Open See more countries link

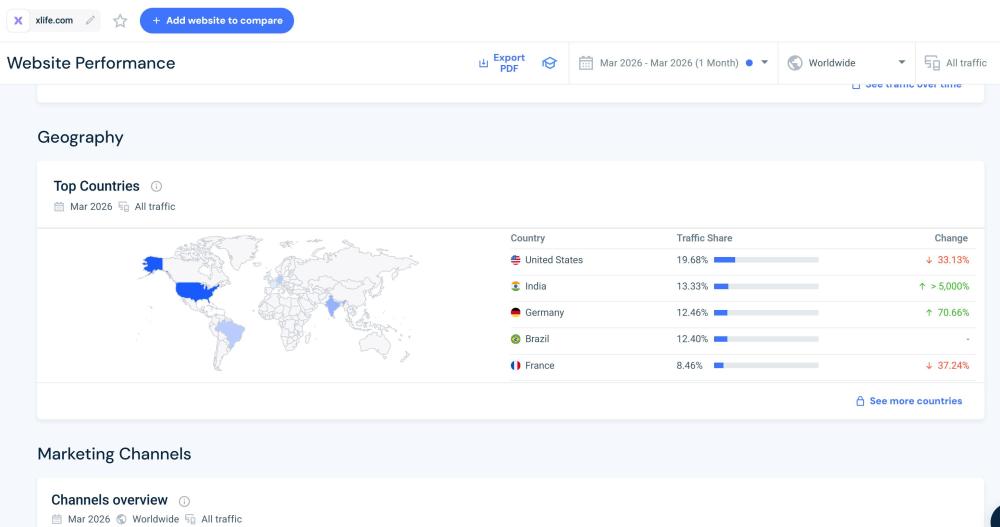pyautogui.click(x=908, y=401)
